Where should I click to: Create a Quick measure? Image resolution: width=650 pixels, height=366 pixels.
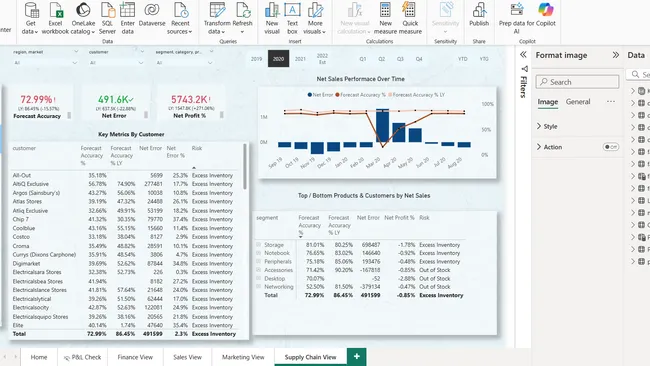[410, 19]
